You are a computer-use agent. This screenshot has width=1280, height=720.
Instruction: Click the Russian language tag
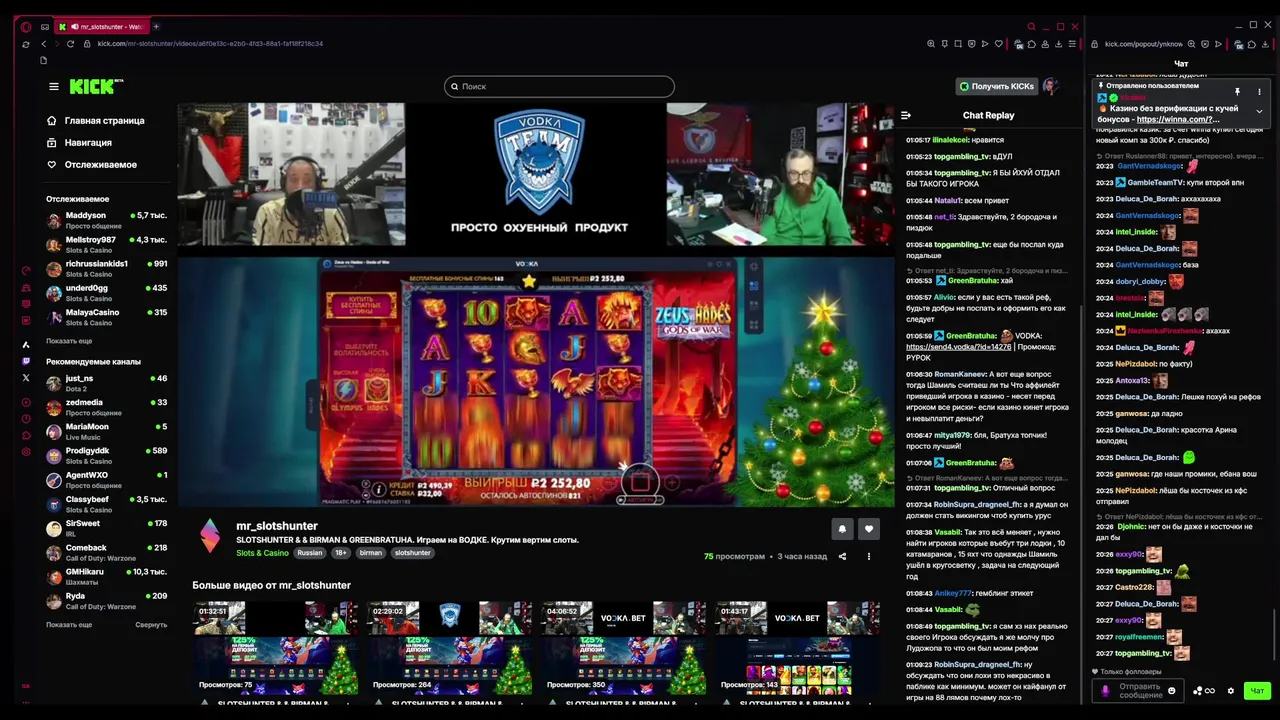point(310,553)
